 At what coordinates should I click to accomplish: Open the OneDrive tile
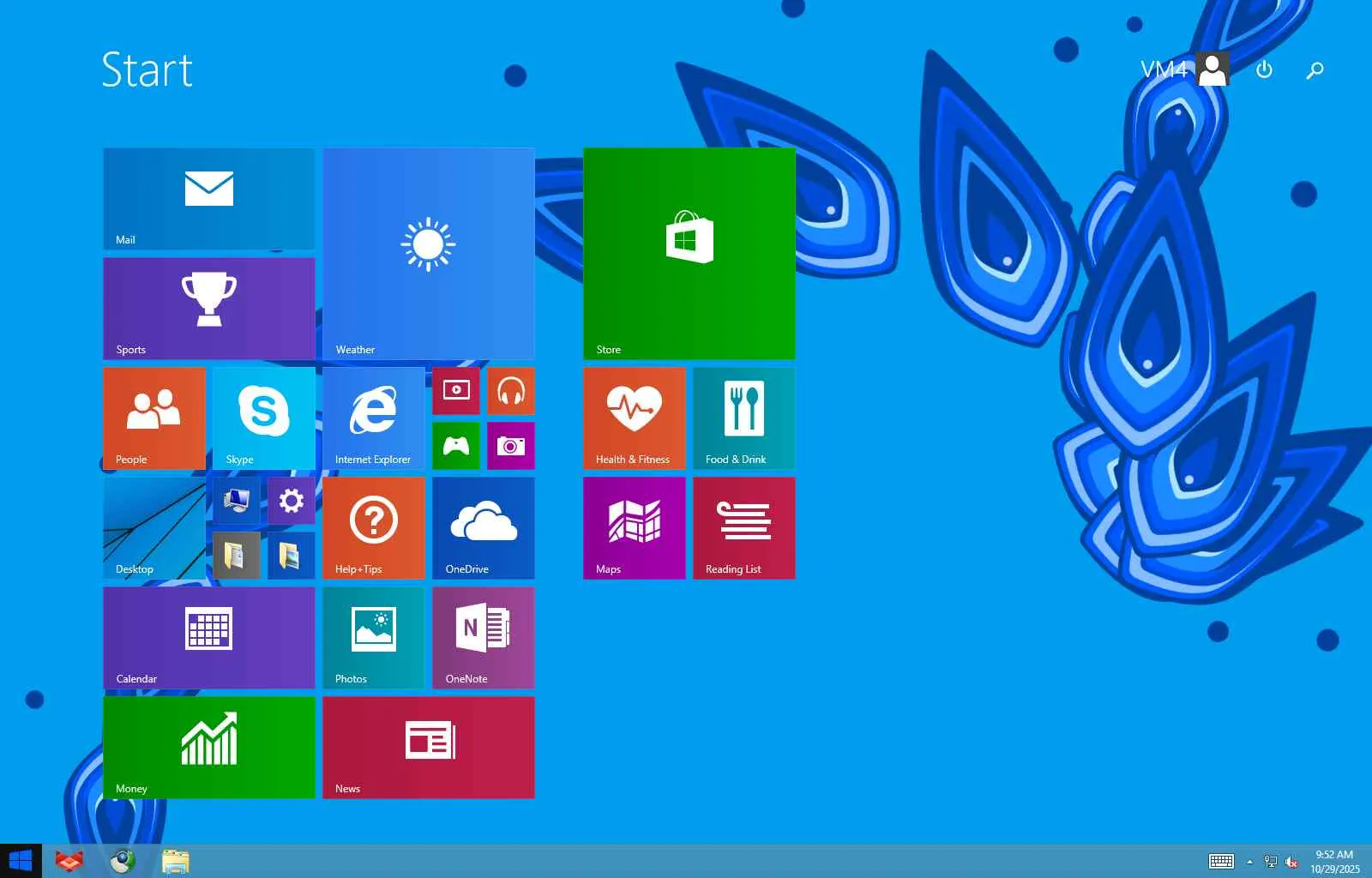point(484,528)
